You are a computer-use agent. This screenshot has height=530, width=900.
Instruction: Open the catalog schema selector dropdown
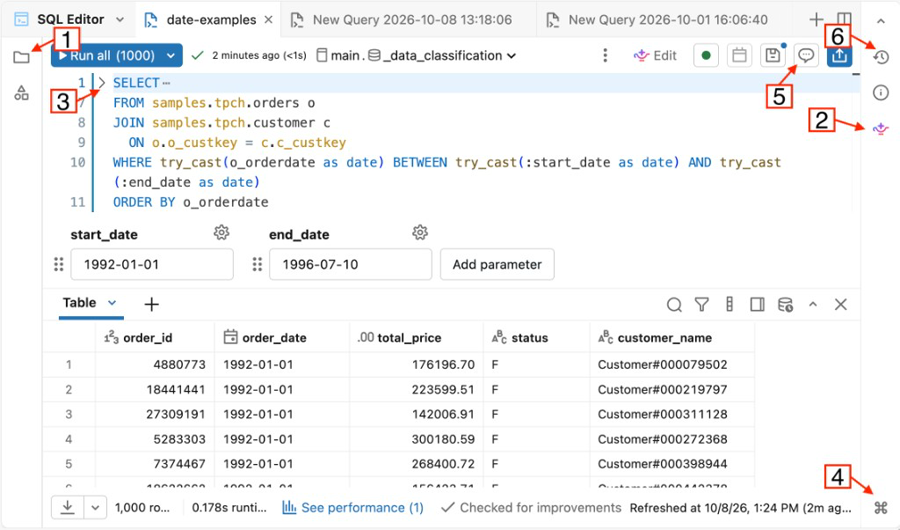(417, 56)
